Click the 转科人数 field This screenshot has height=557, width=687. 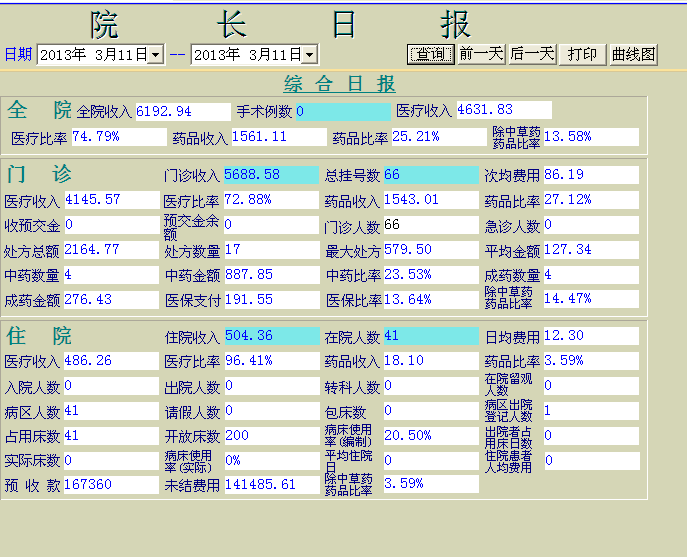pyautogui.click(x=431, y=386)
